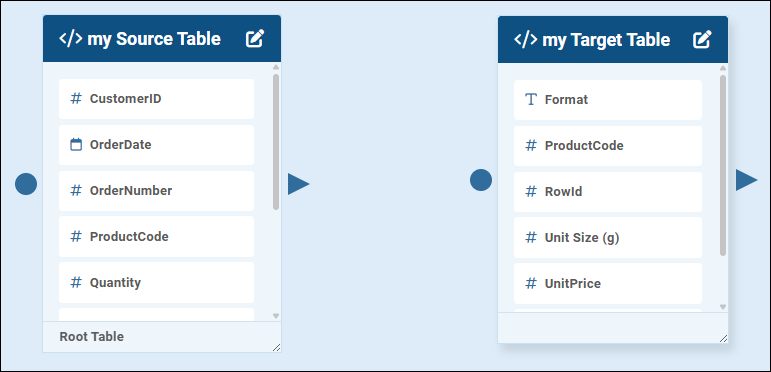
Task: Select the OrderNumber field
Action: point(156,191)
